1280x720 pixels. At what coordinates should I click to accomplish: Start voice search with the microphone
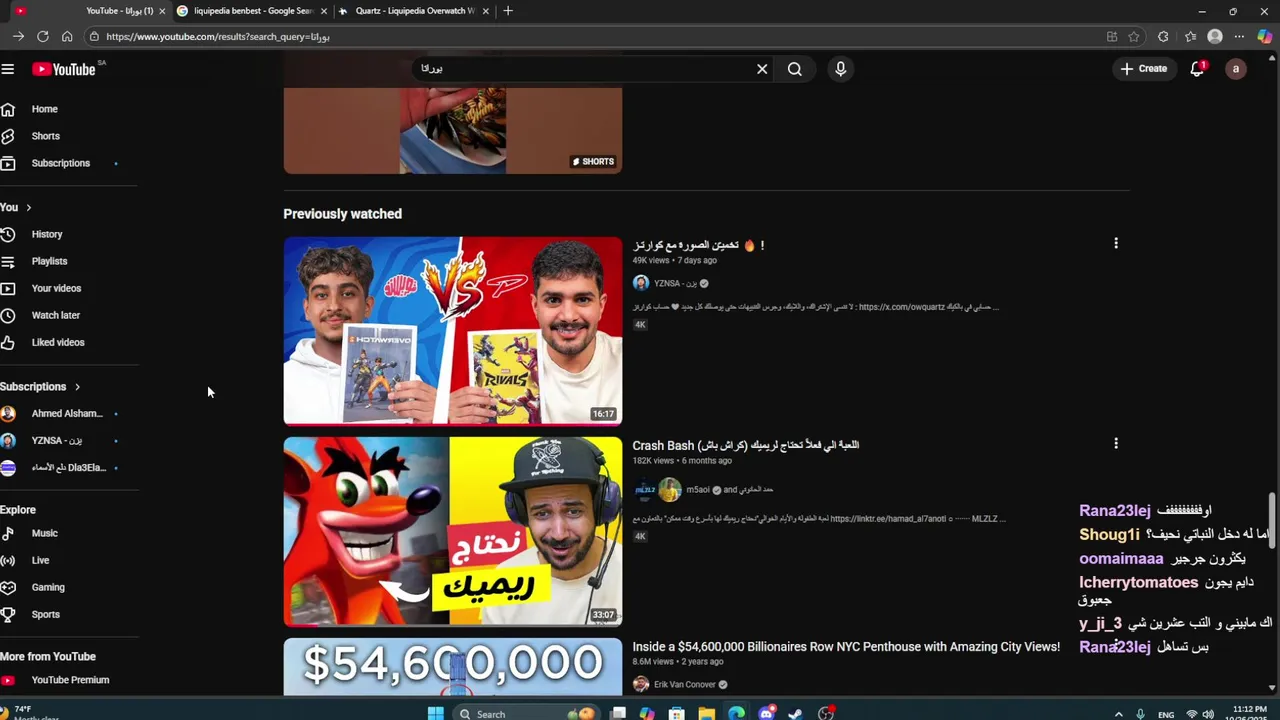coord(840,69)
